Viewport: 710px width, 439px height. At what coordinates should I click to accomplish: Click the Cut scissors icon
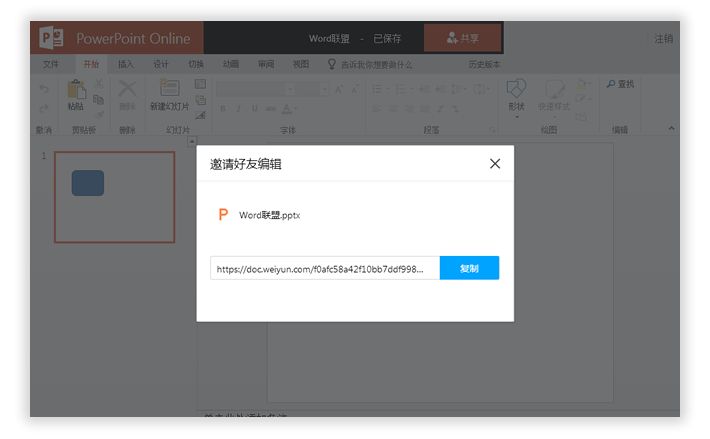[98, 83]
